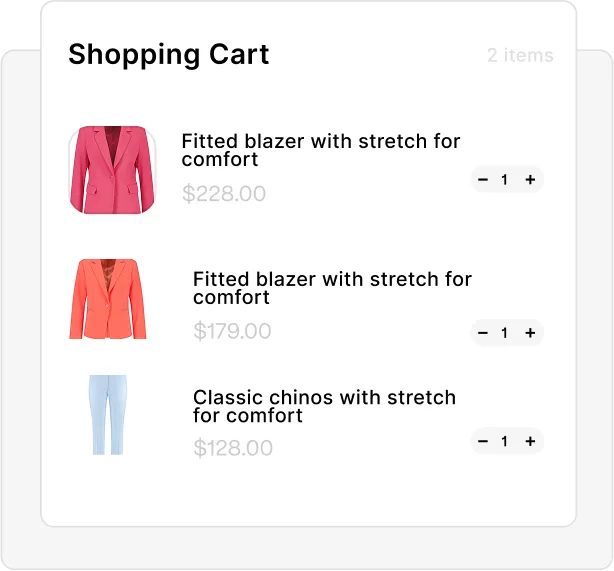
Task: Add one more Classic chinos
Action: pyautogui.click(x=530, y=441)
